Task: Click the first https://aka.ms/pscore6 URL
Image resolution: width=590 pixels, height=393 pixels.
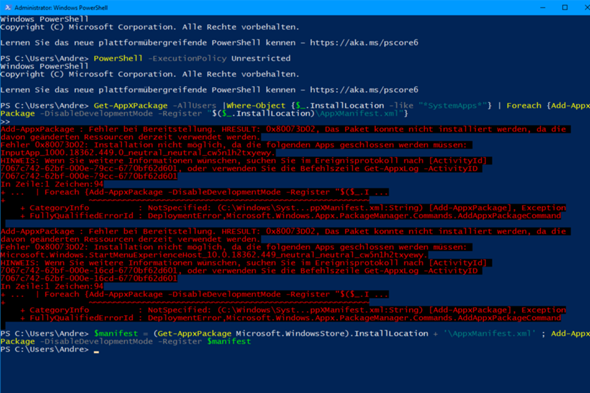Action: 364,43
